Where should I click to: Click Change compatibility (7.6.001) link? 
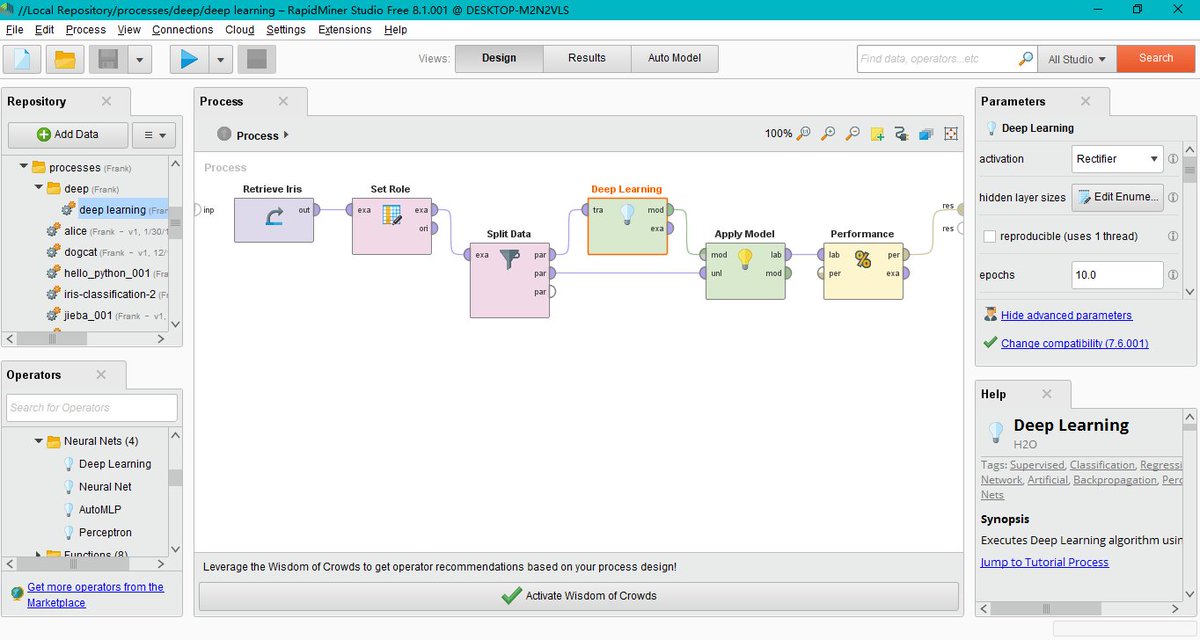click(x=1074, y=343)
